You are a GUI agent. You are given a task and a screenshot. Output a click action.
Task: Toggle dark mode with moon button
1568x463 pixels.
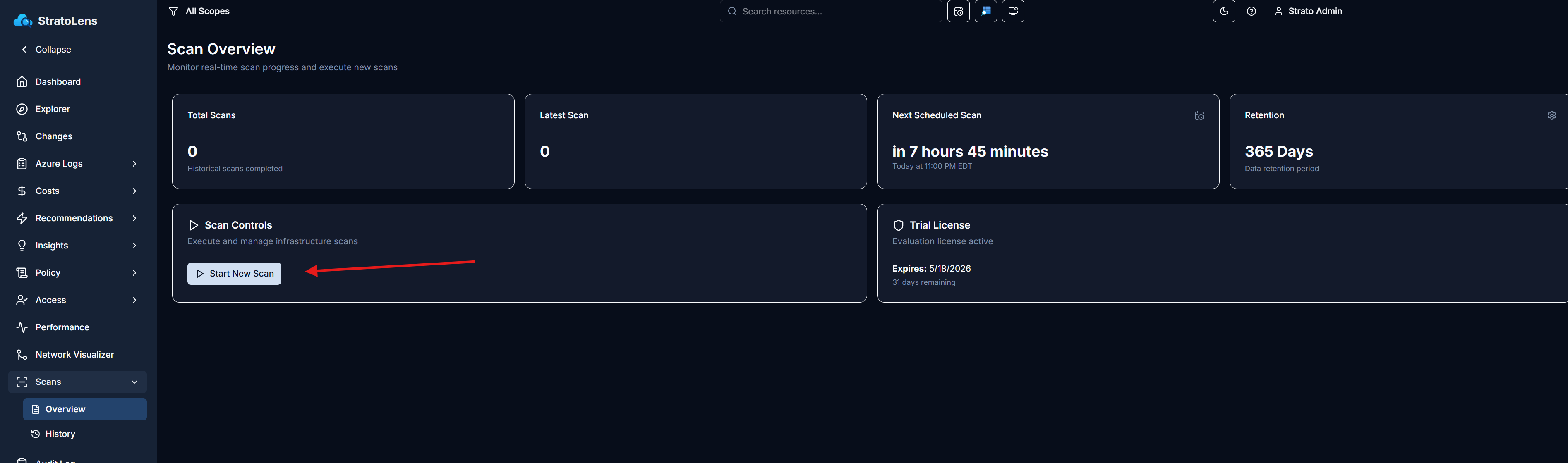pos(1223,12)
